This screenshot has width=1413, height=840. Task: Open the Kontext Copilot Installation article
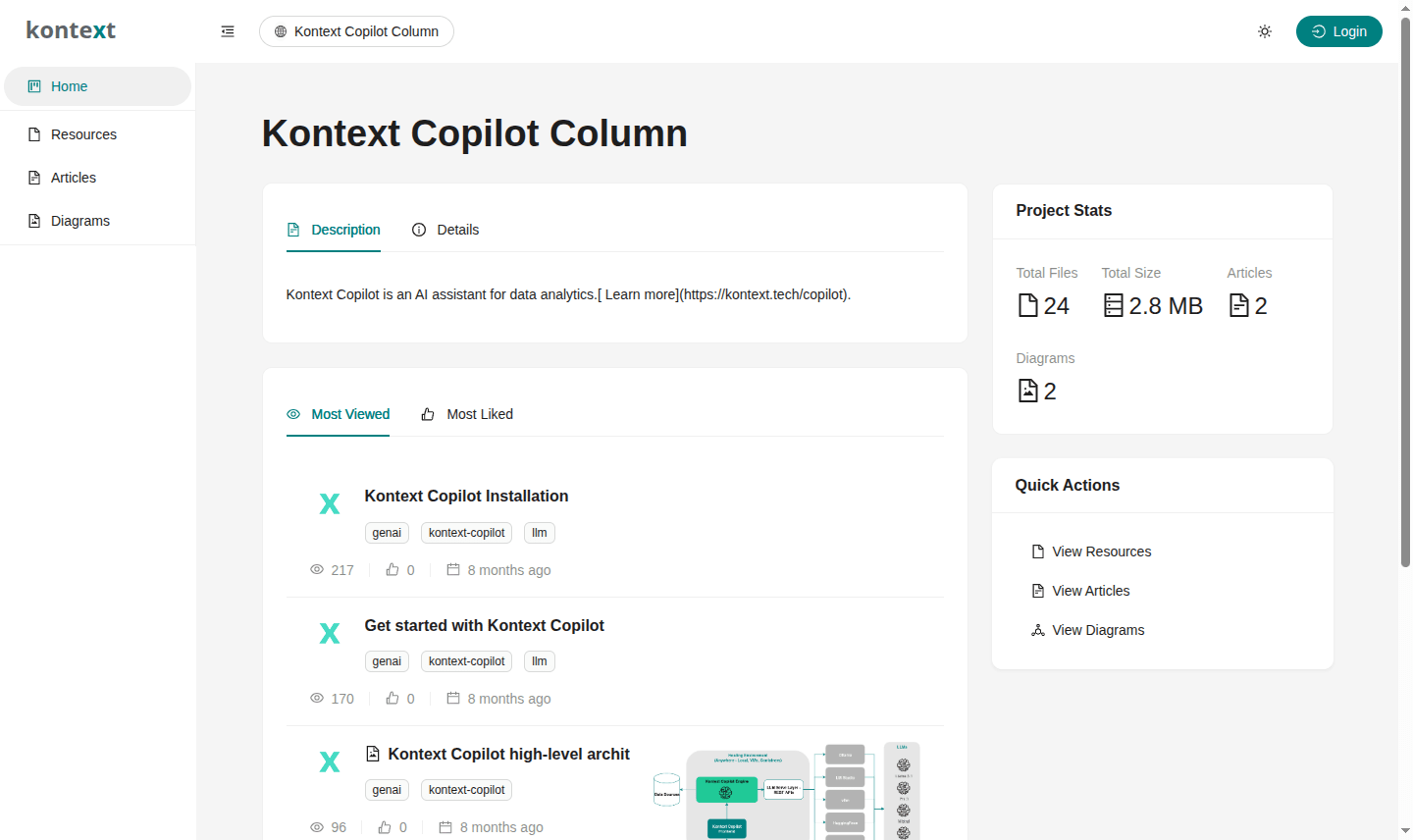466,497
